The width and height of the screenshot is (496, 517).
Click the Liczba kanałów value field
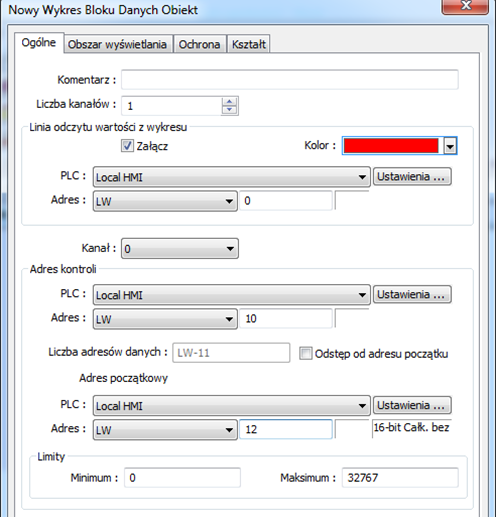[171, 106]
